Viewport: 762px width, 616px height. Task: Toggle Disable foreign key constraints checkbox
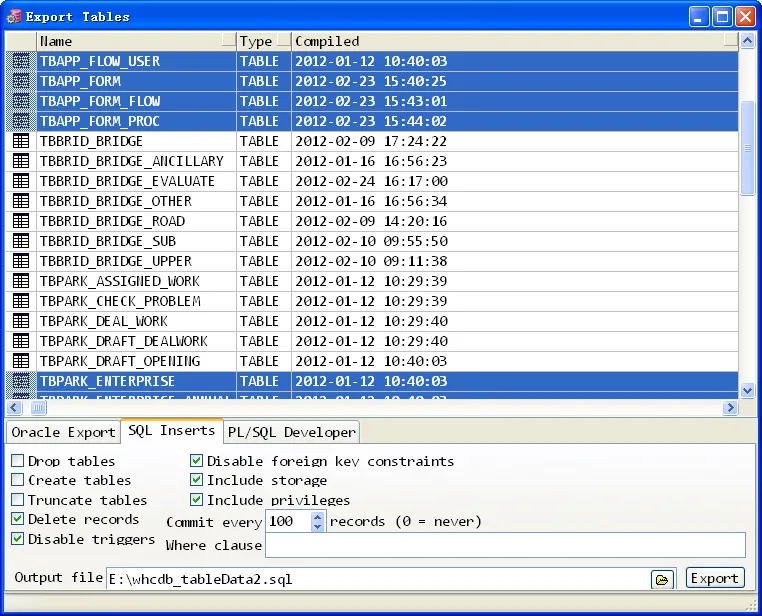[196, 460]
